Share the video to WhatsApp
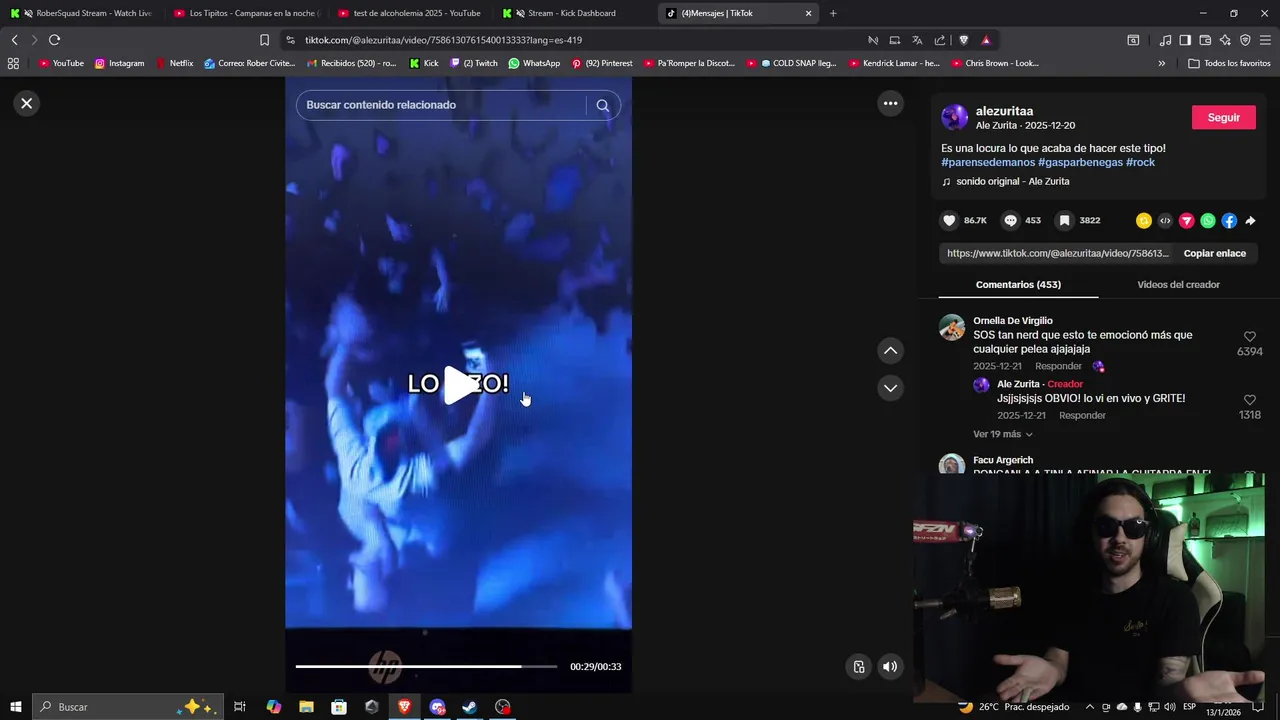 (x=1208, y=220)
